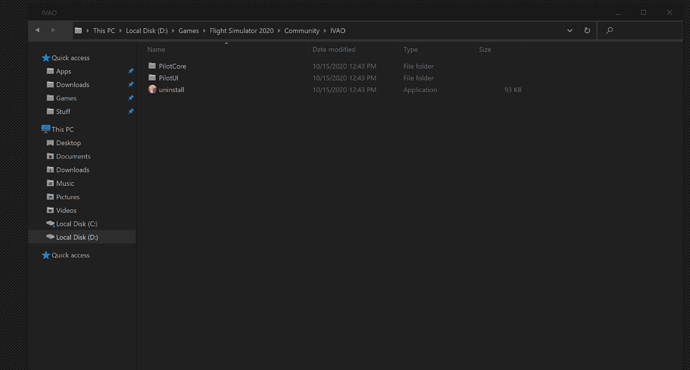Viewport: 690px width, 370px height.
Task: Click the pin icon beside Apps
Action: click(x=131, y=71)
